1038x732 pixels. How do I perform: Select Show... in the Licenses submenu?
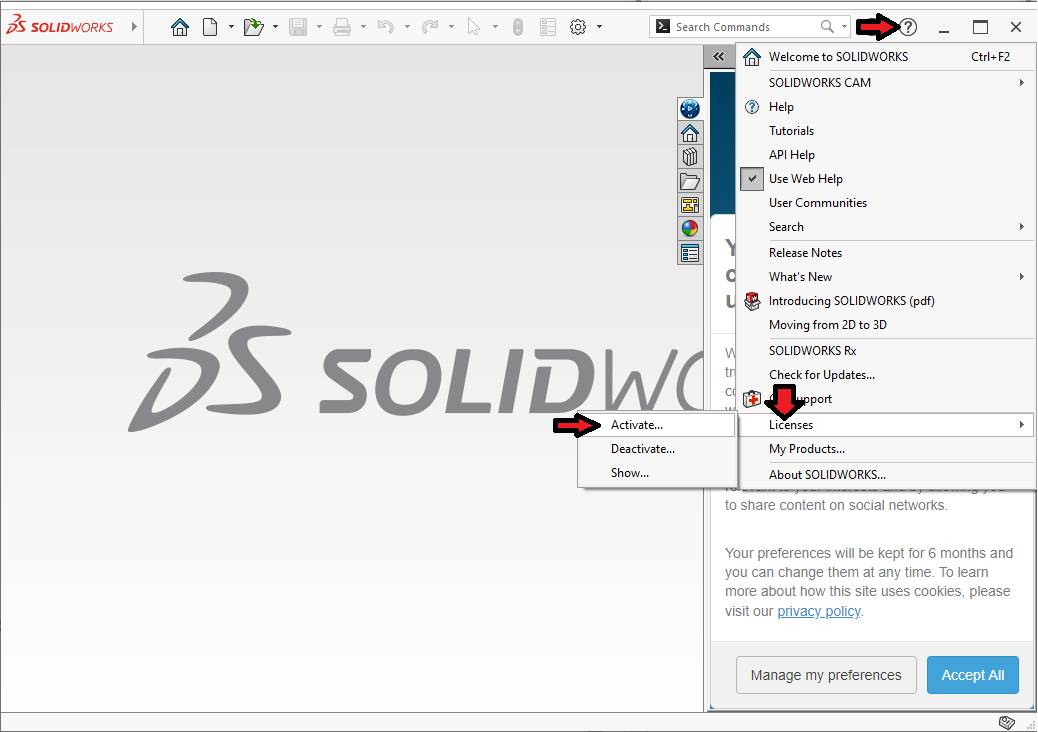click(x=657, y=473)
